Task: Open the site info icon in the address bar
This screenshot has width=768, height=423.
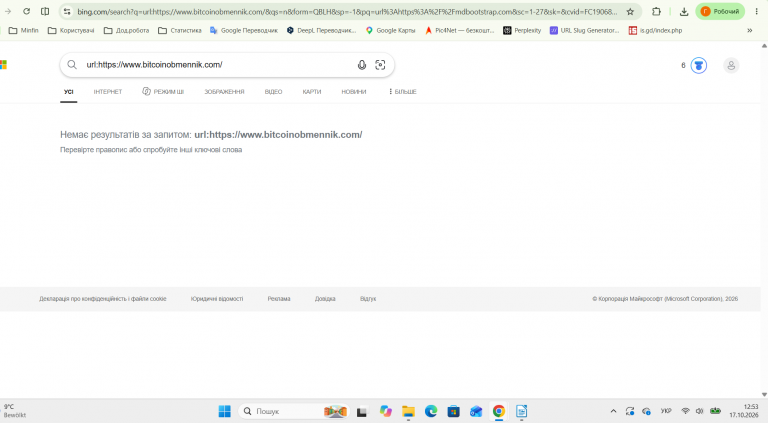Action: click(x=67, y=11)
